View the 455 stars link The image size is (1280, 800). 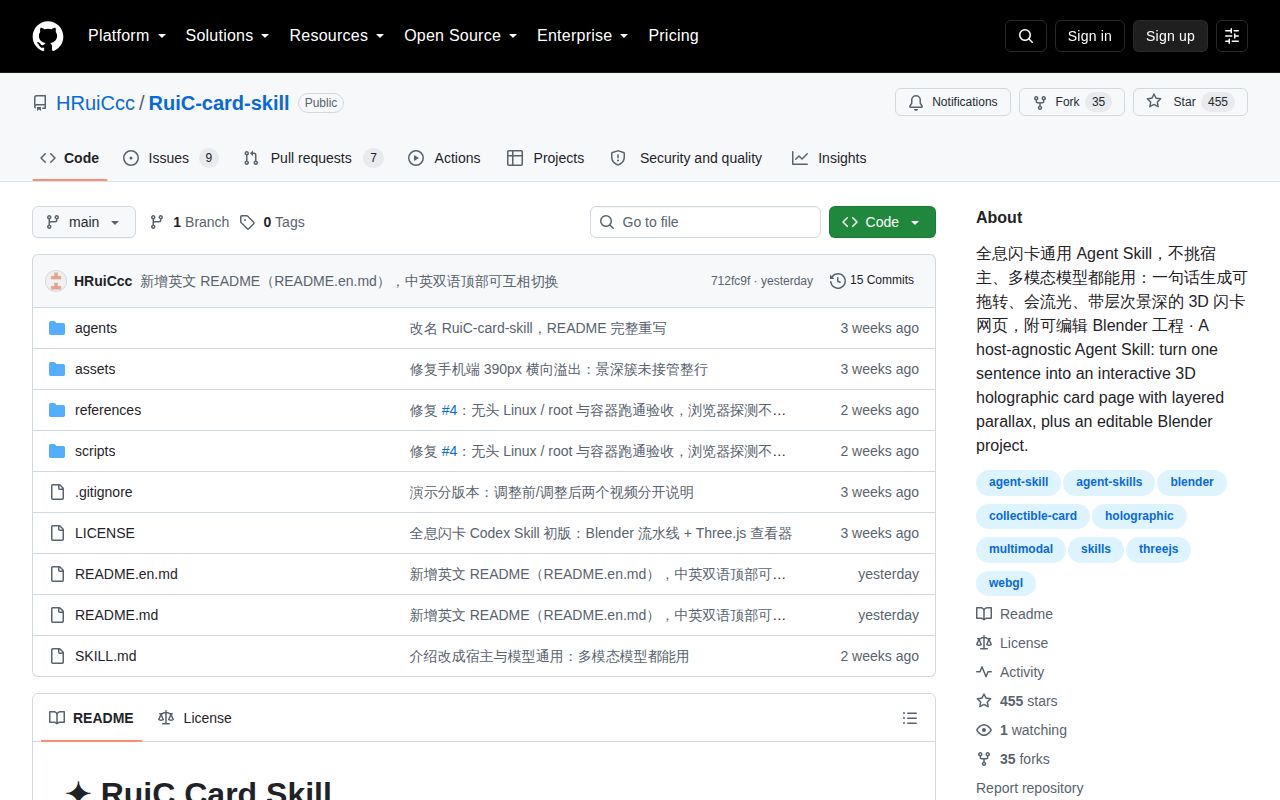point(1017,701)
